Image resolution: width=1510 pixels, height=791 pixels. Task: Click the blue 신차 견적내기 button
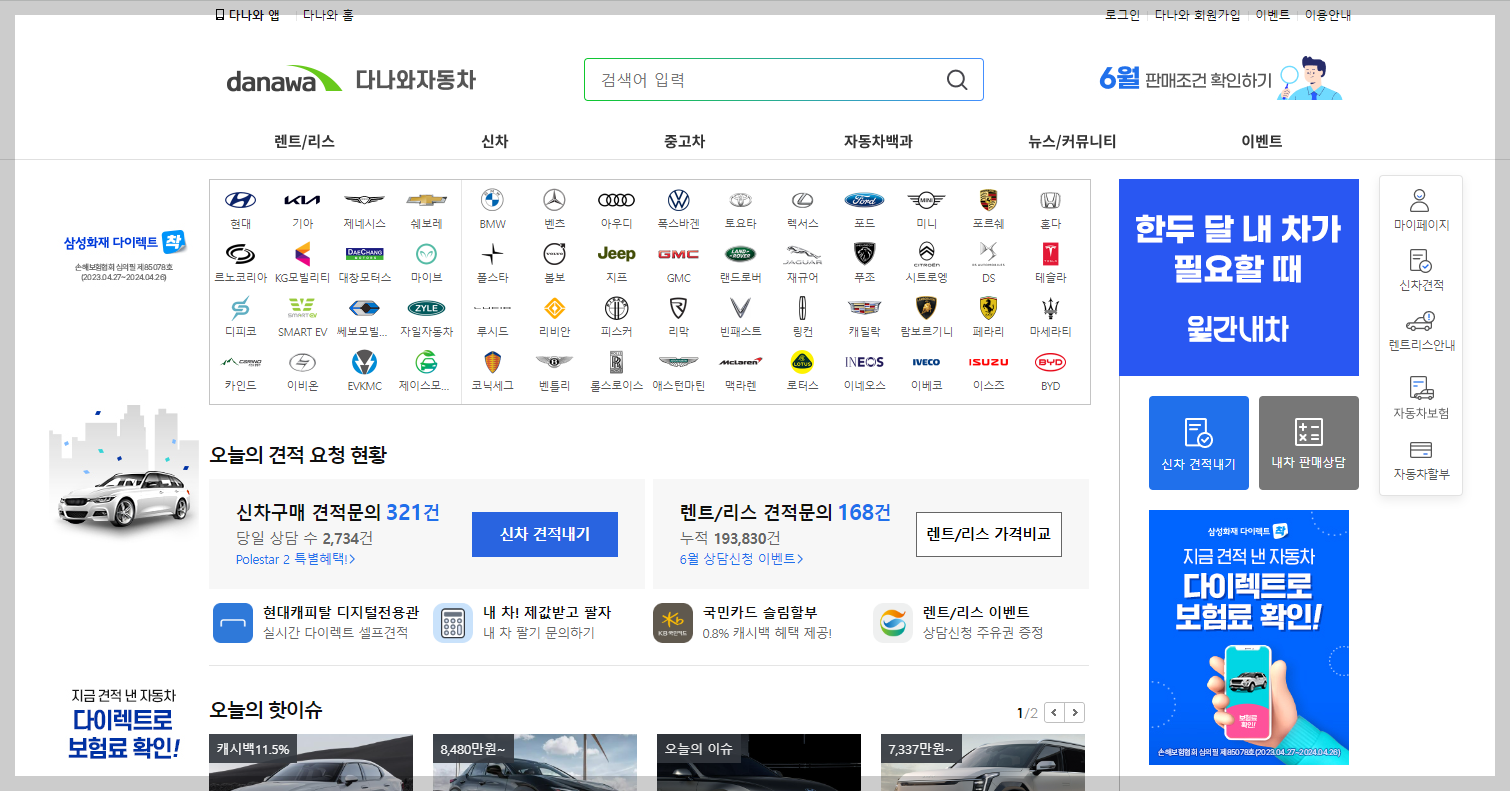545,534
